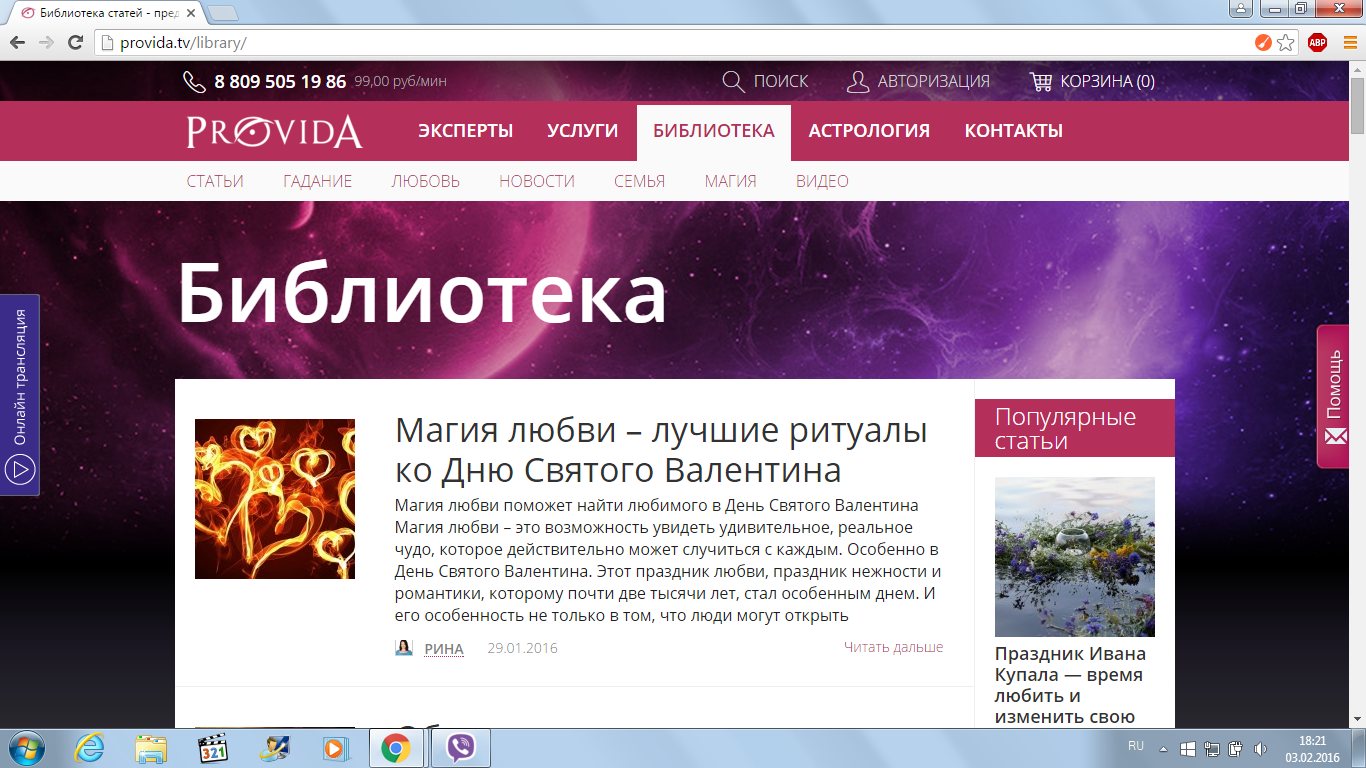Viewport: 1366px width, 768px height.
Task: Click the volume speaker tray icon
Action: (x=1260, y=748)
